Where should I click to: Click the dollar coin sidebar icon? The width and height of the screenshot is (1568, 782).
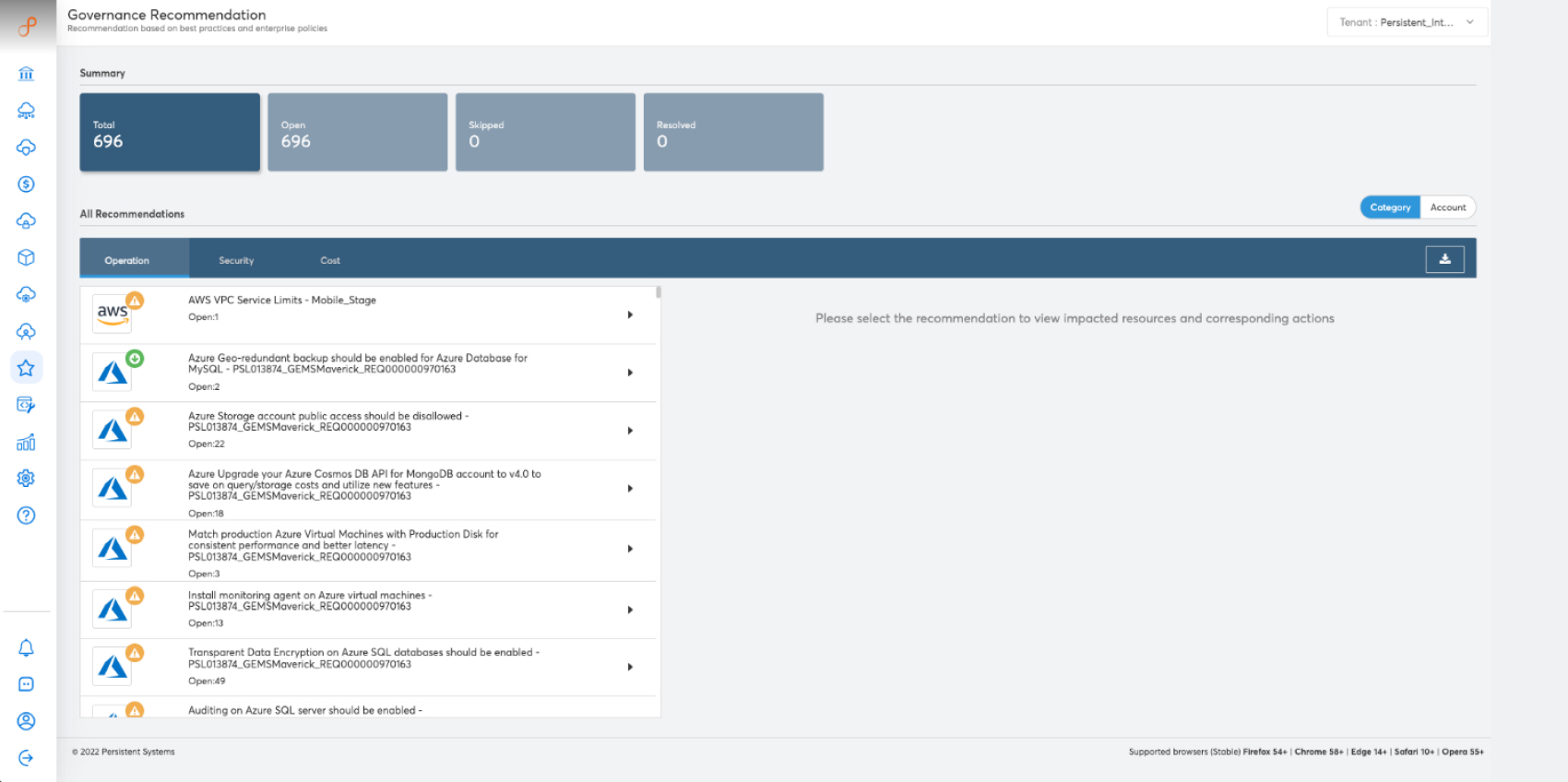(x=26, y=184)
